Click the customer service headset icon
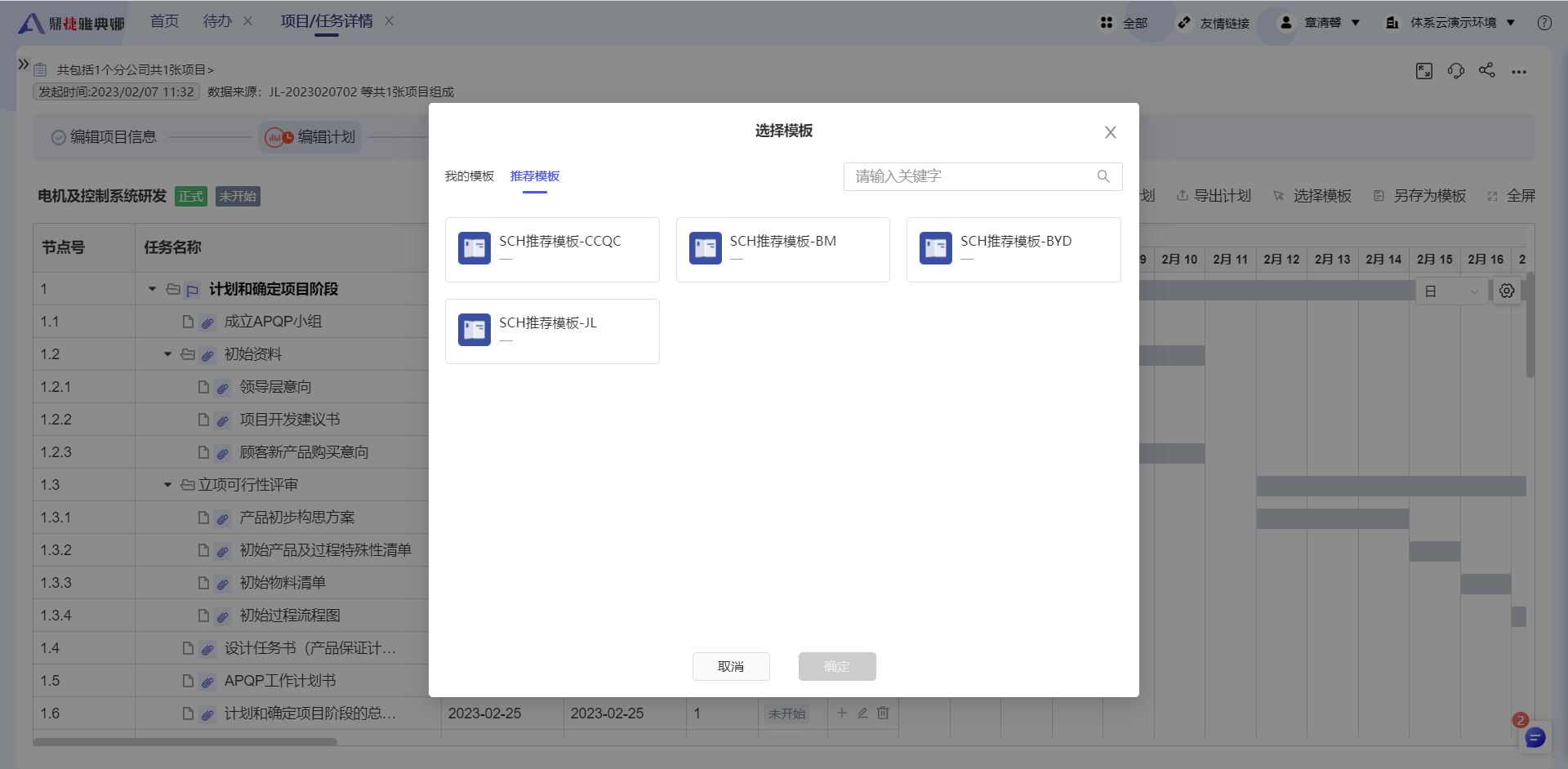The height and width of the screenshot is (769, 1568). tap(1455, 71)
